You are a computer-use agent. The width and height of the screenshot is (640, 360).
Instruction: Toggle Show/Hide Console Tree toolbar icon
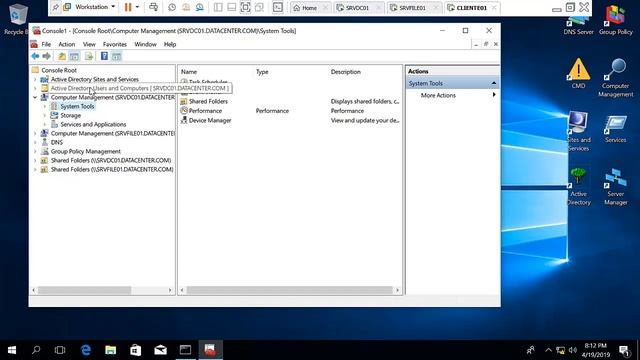point(74,56)
